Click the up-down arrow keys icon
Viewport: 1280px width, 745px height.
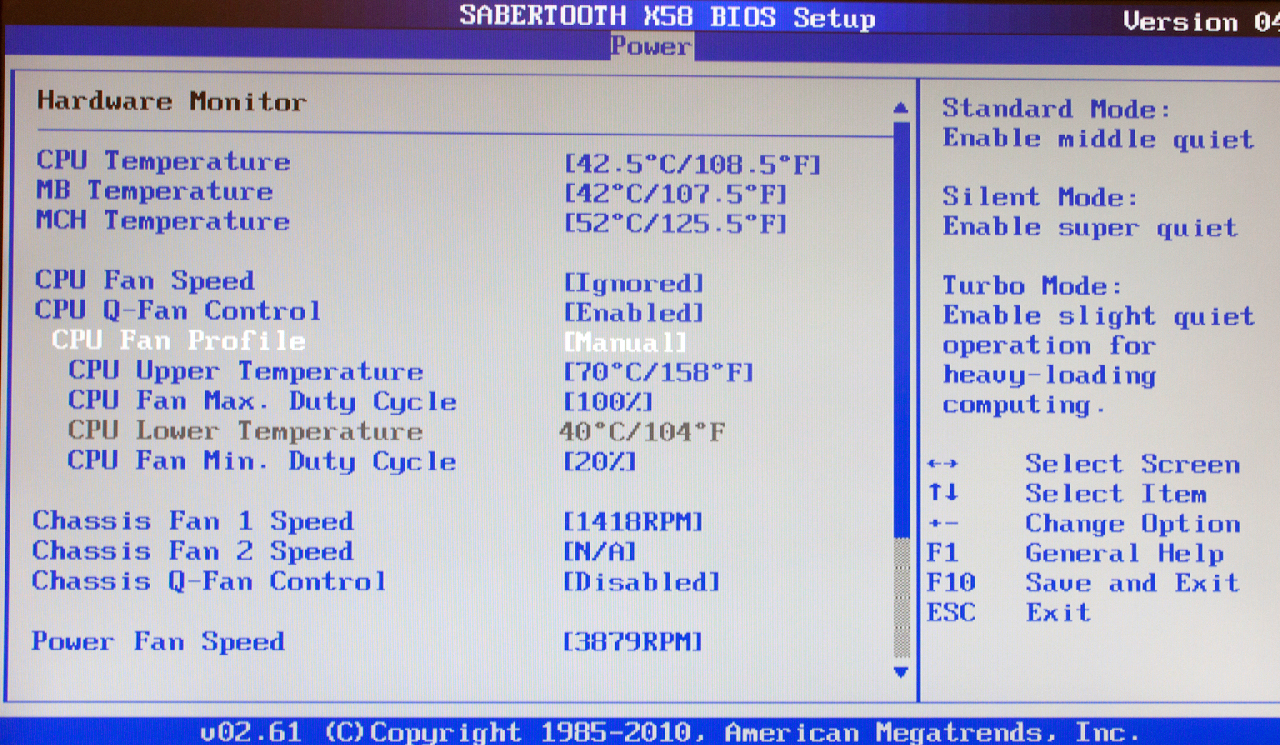pos(943,493)
